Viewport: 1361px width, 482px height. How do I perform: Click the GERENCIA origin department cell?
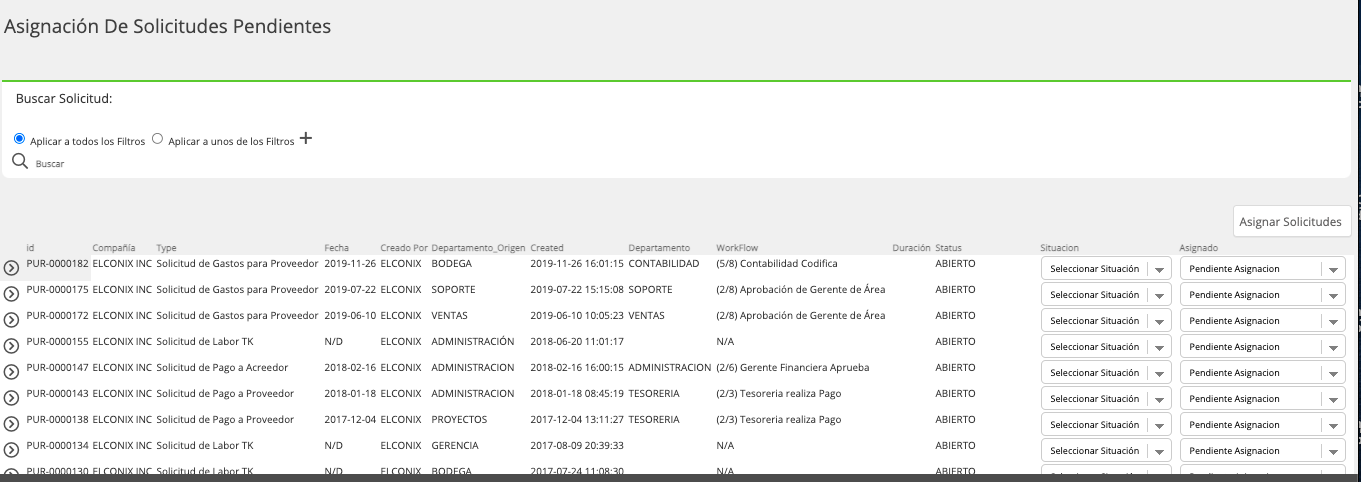tap(455, 445)
